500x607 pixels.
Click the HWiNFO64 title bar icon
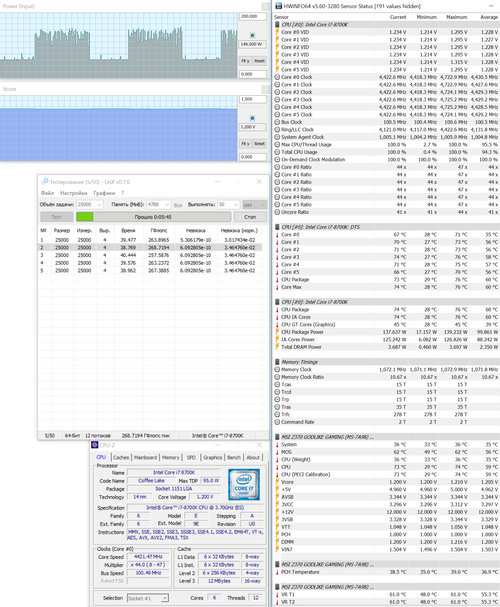tap(278, 6)
